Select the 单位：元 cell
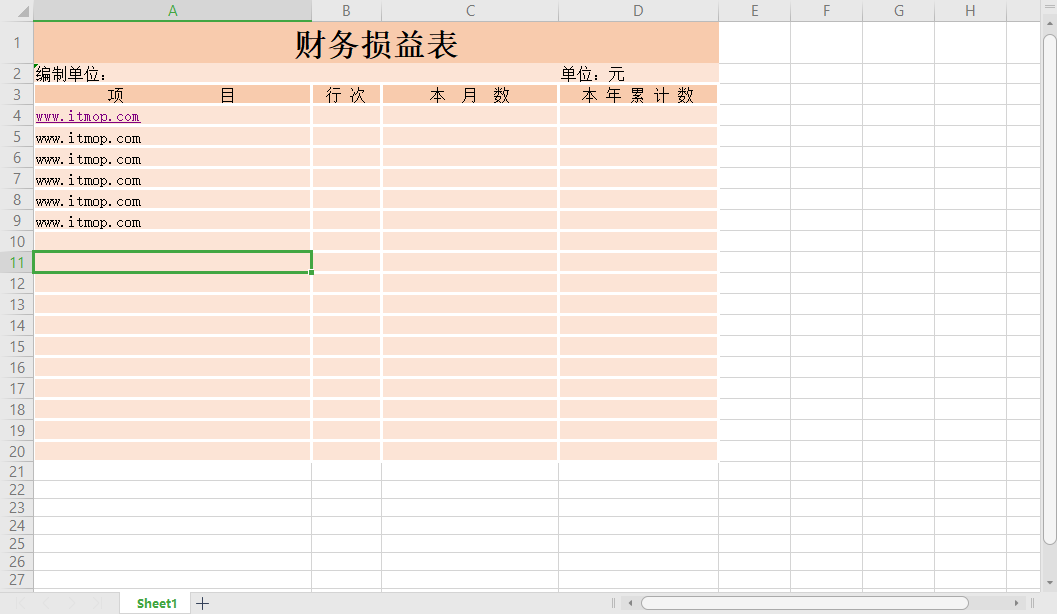This screenshot has height=614, width=1057. pos(591,73)
